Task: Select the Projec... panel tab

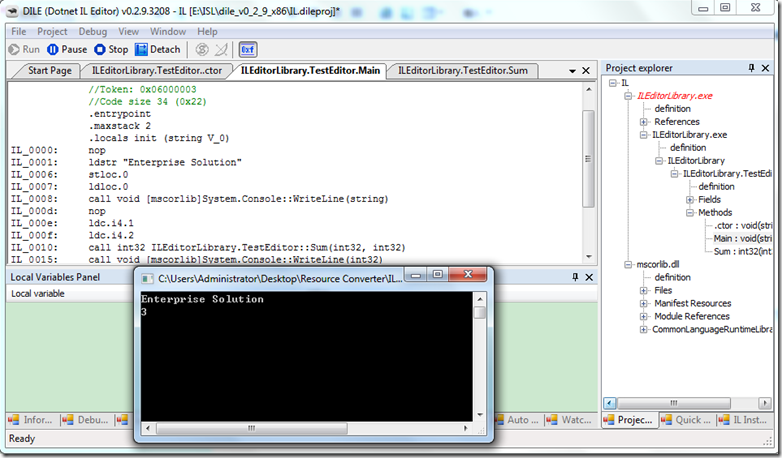Action: coord(630,420)
